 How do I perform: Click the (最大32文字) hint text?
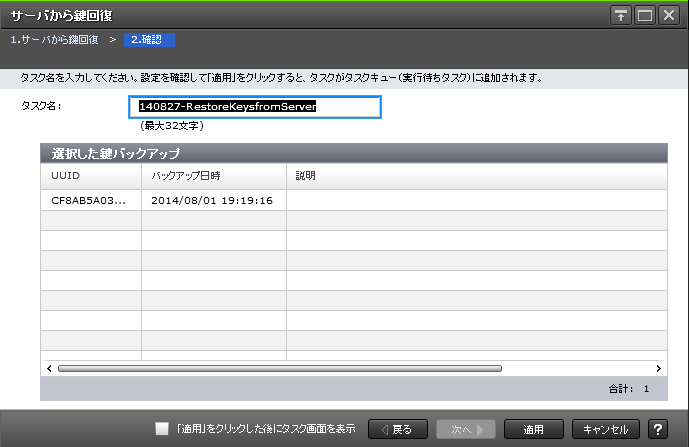click(172, 126)
